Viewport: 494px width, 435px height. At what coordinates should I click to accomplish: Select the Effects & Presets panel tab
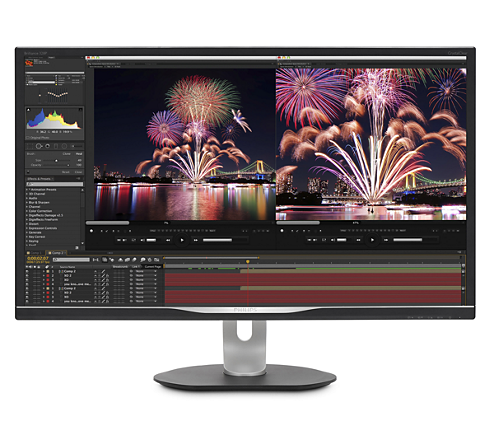coord(39,179)
